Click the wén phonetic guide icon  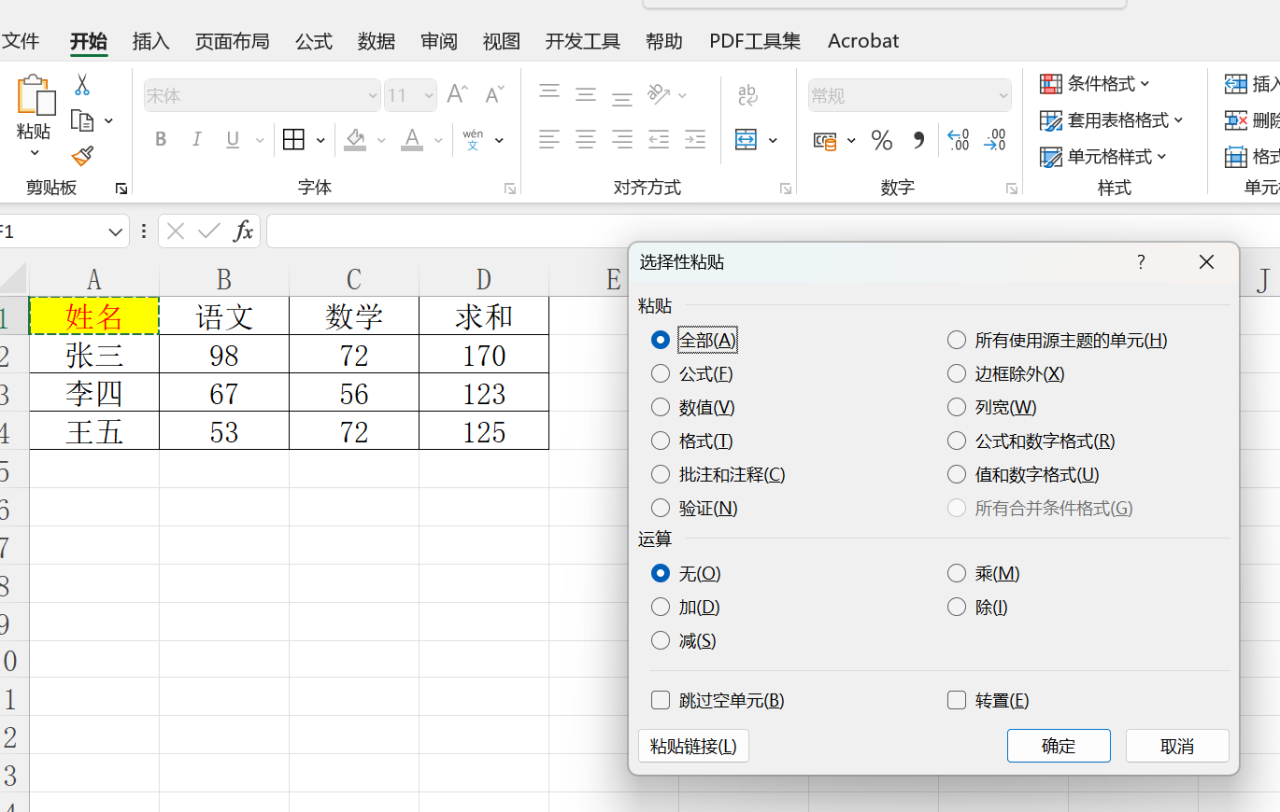pyautogui.click(x=473, y=140)
